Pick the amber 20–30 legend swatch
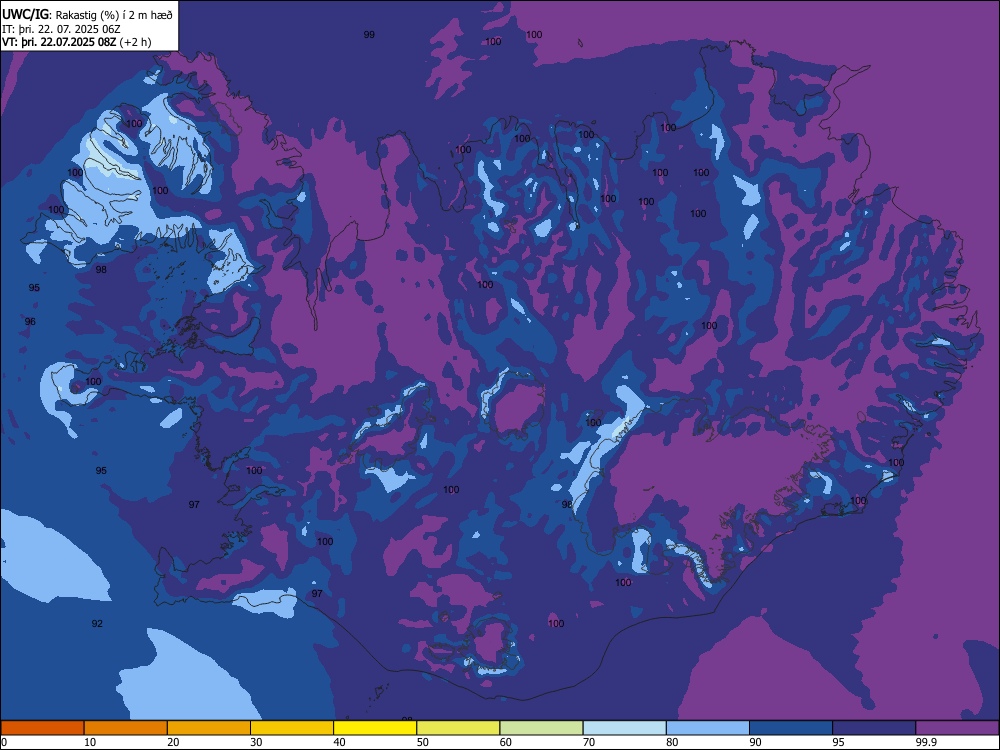This screenshot has height=750, width=1000. point(209,728)
